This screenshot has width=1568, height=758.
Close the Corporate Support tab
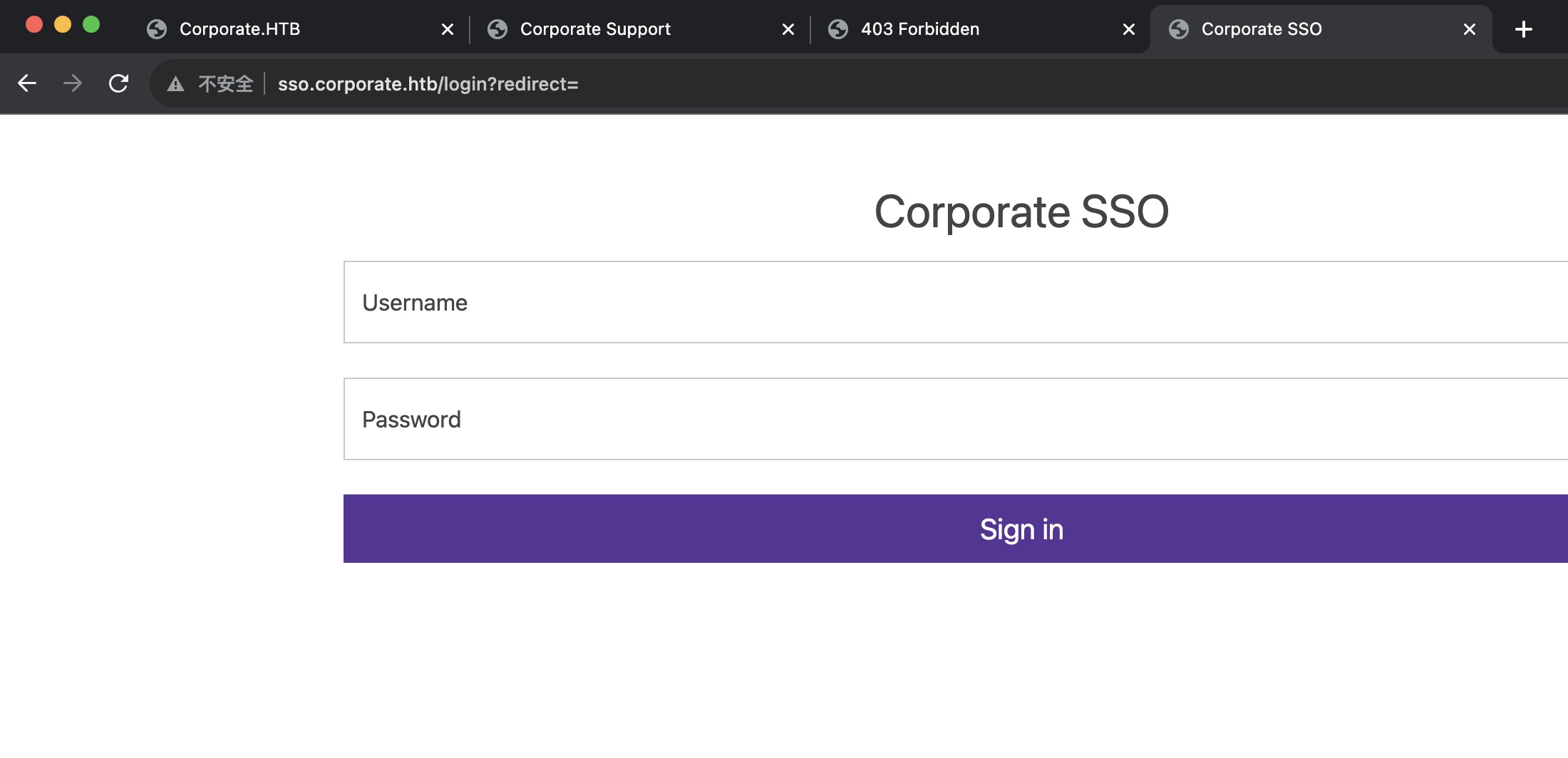(x=788, y=29)
